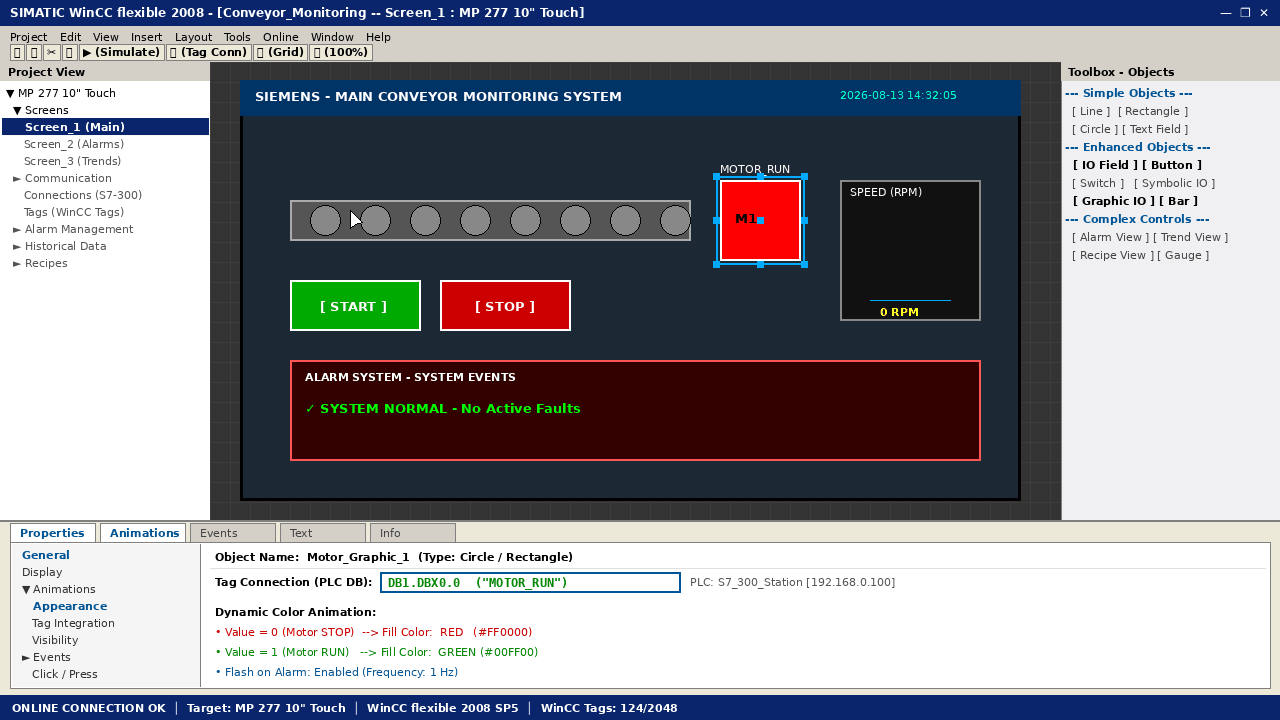Toggle the Grid toolbar button
The height and width of the screenshot is (720, 1280).
pyautogui.click(x=280, y=52)
